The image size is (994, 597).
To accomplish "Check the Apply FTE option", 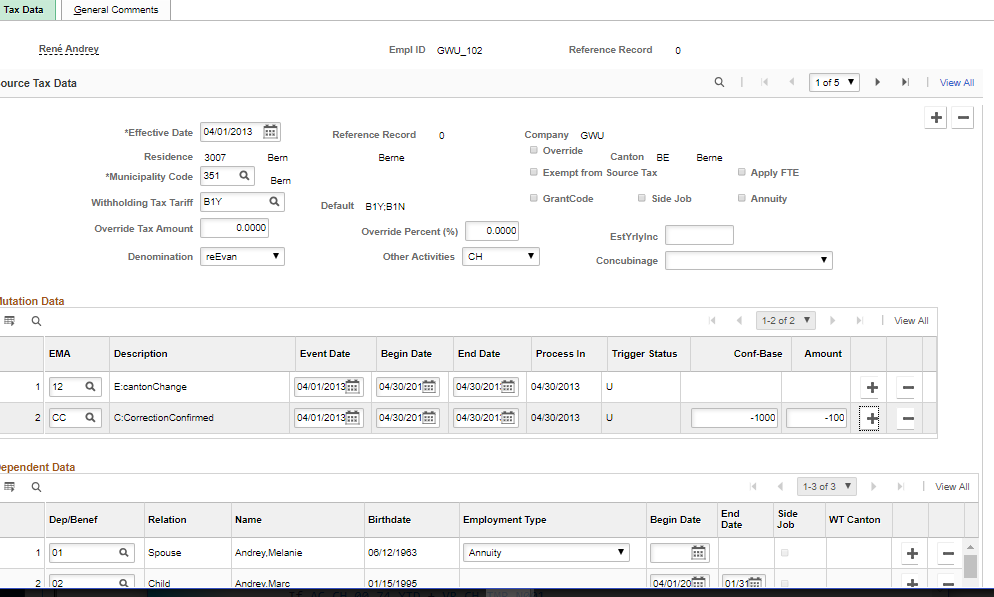I will point(741,172).
